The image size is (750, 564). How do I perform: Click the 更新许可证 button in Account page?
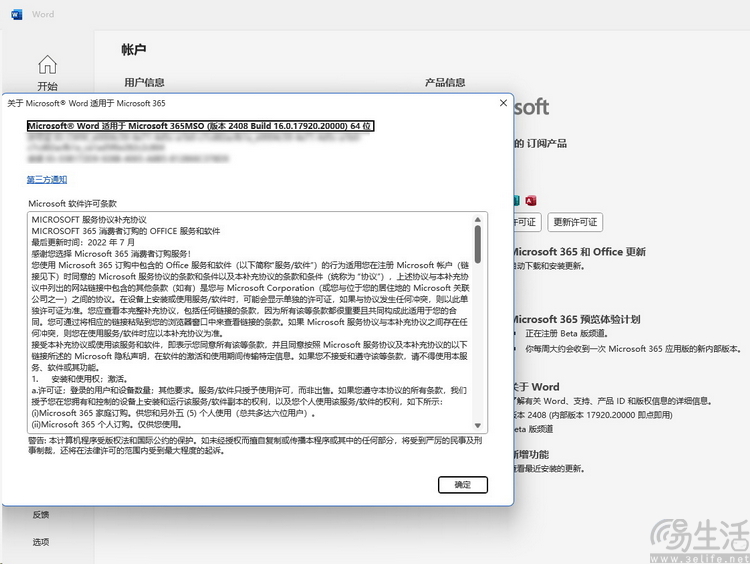pyautogui.click(x=575, y=222)
